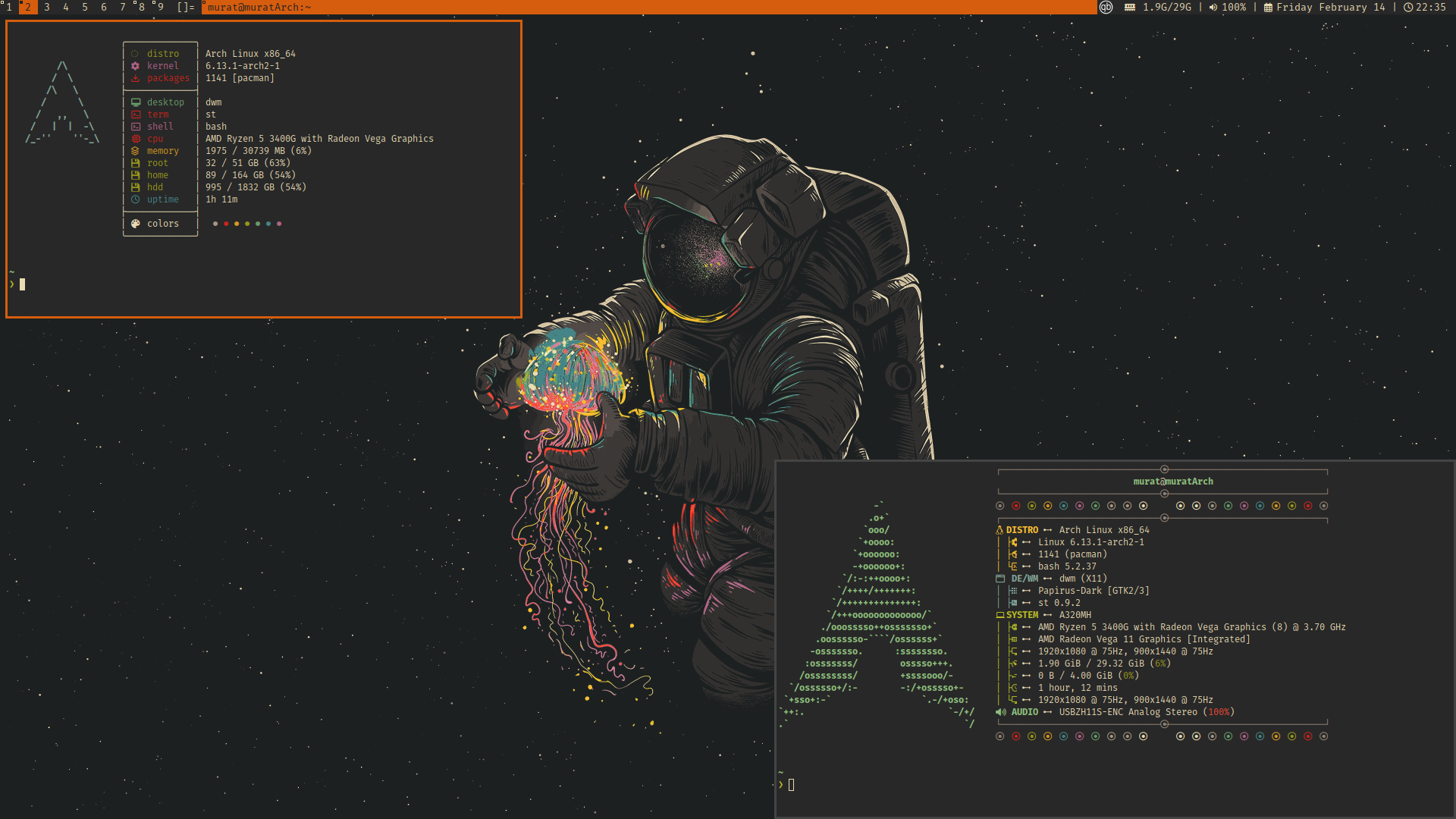Click 'st 0.9.2' terminal version text
The image size is (1456, 819).
1059,603
